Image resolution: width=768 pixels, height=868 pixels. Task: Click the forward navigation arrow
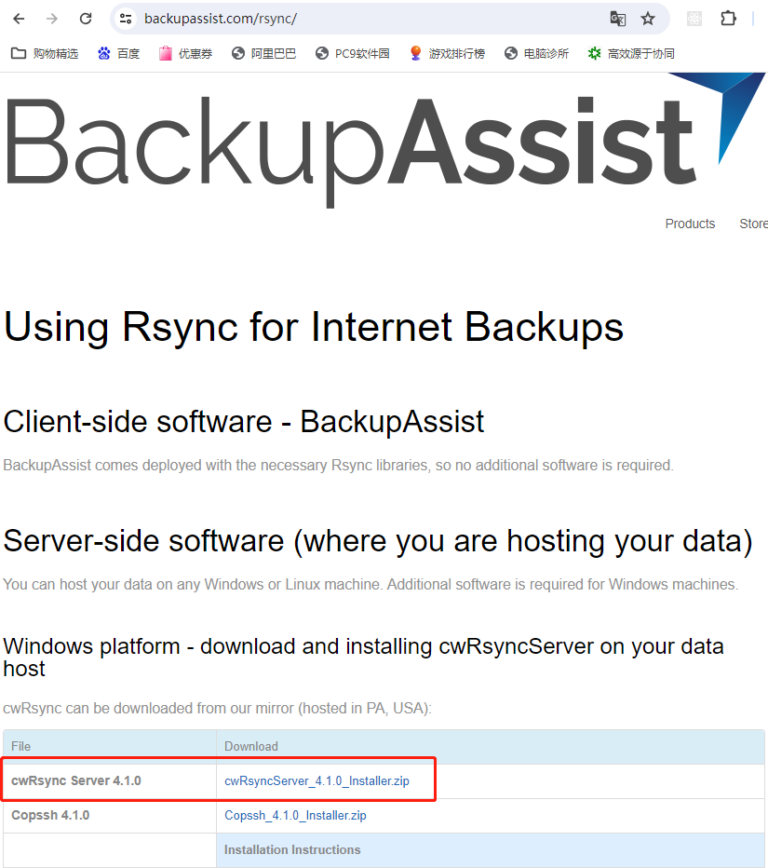pyautogui.click(x=50, y=18)
